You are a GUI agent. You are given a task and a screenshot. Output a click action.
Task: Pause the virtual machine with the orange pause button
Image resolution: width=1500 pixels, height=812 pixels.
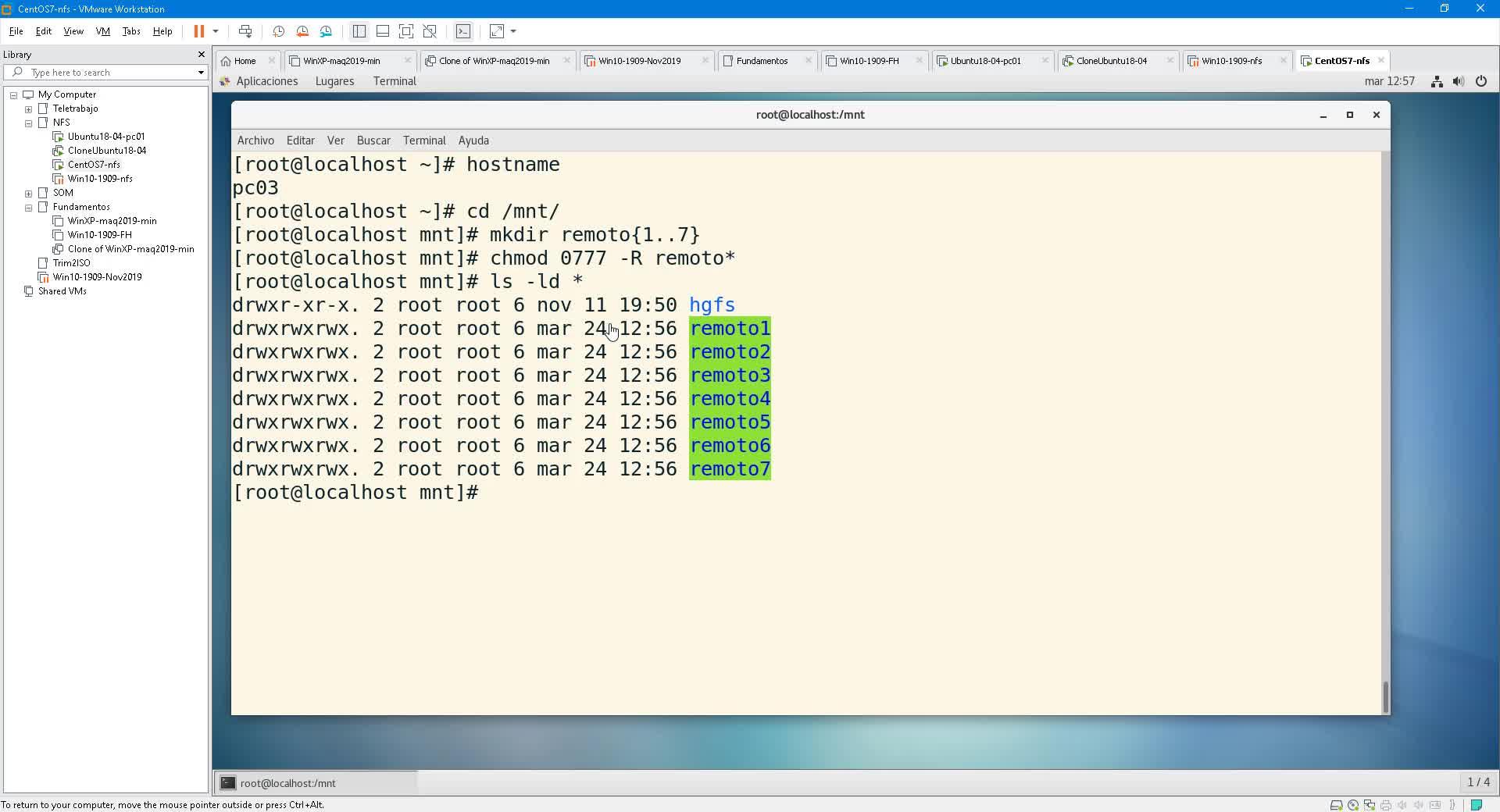tap(199, 31)
